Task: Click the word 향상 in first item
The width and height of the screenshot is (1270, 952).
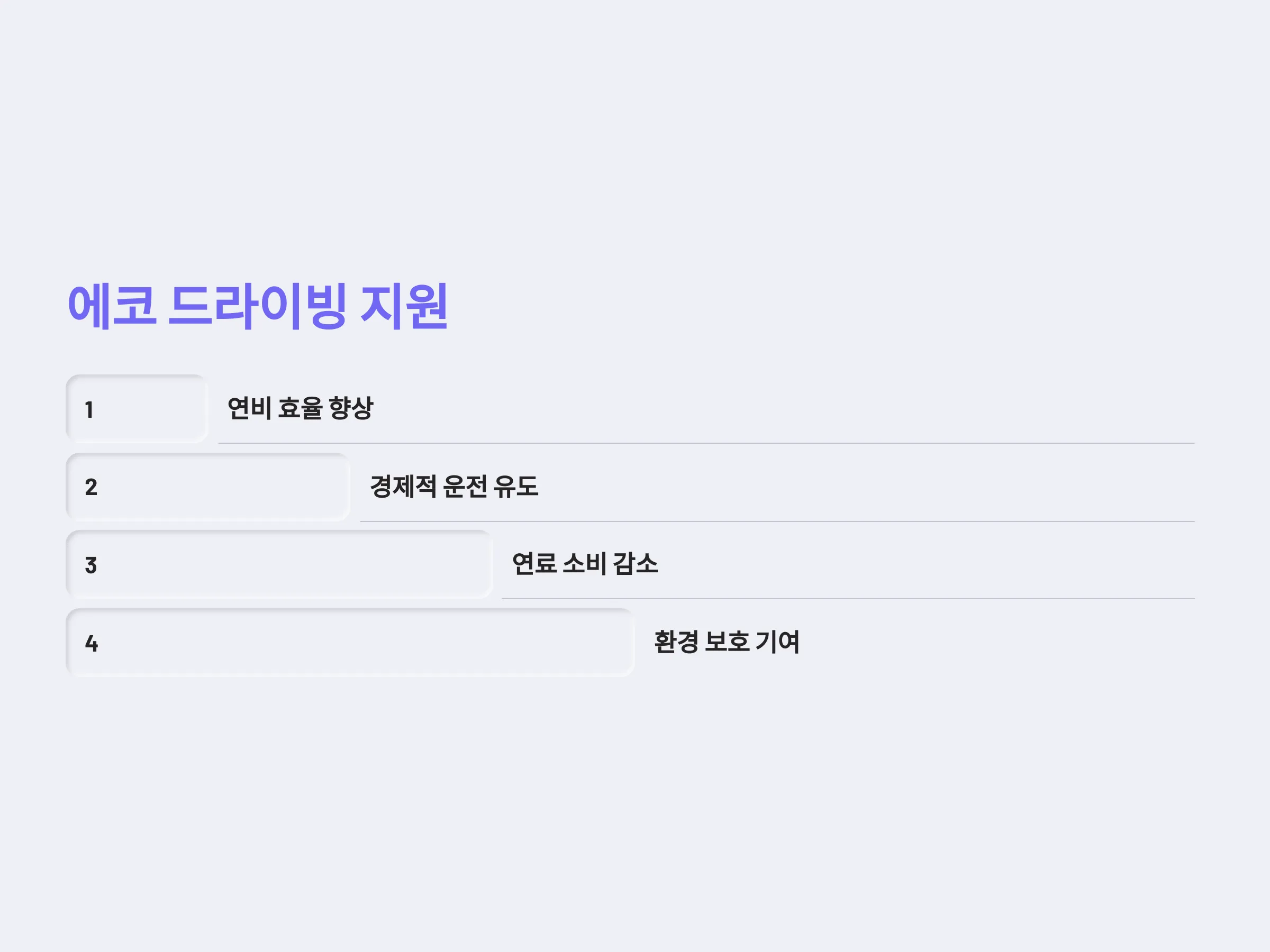Action: click(x=351, y=408)
